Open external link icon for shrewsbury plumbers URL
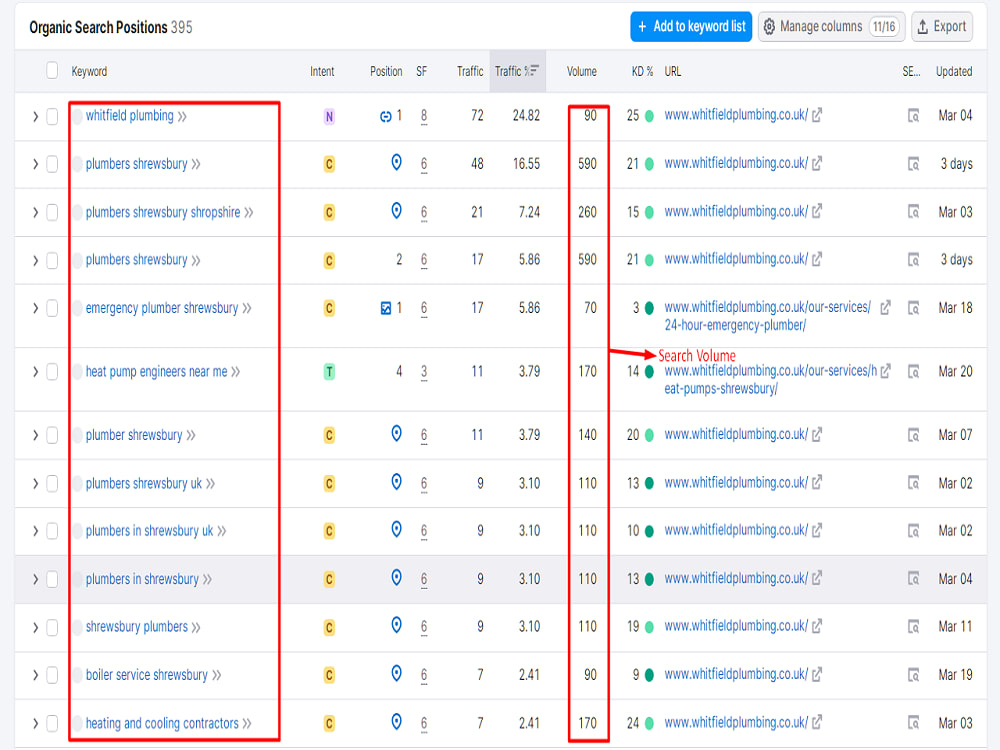This screenshot has height=750, width=1000. tap(817, 626)
